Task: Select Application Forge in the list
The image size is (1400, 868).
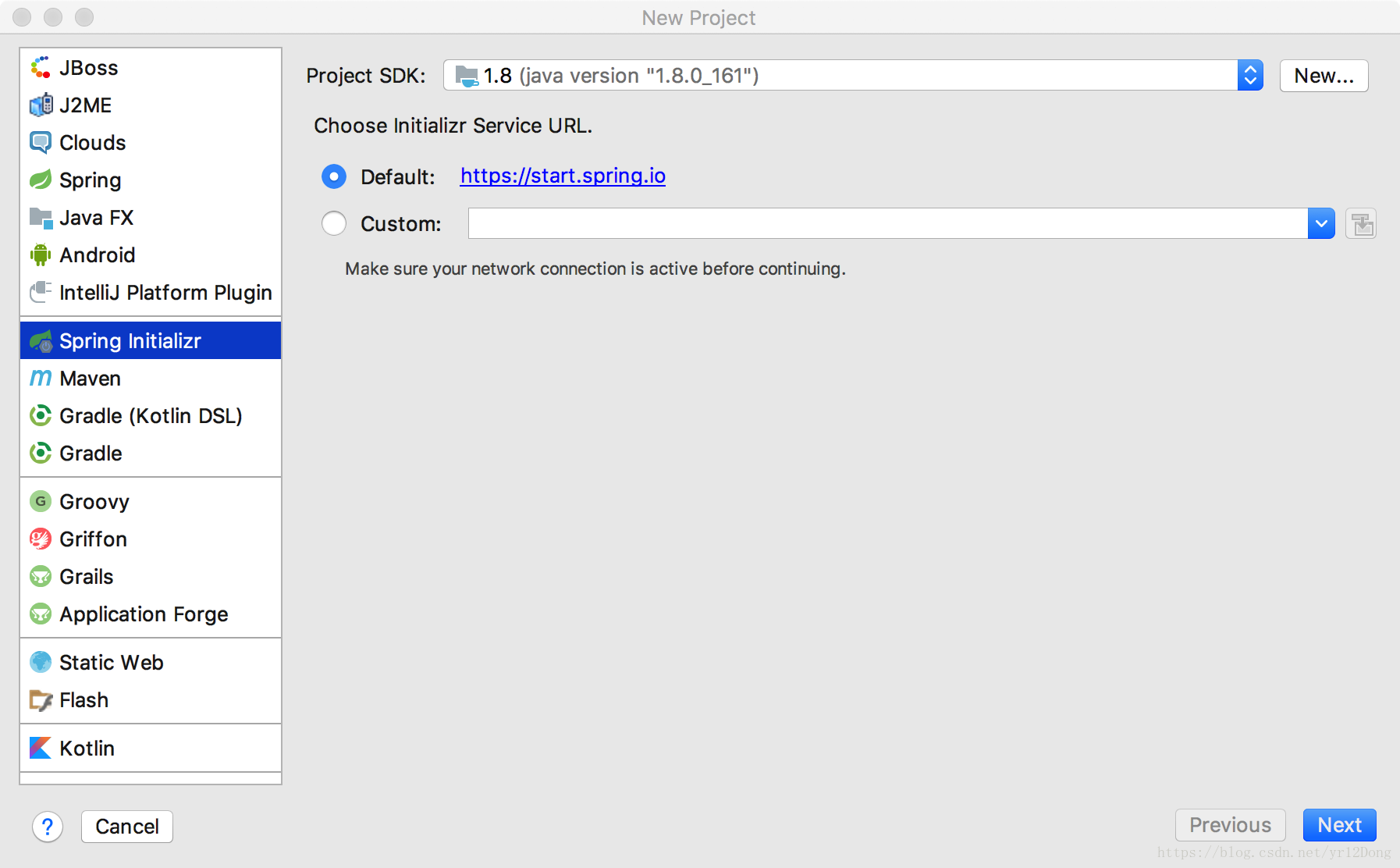Action: [x=151, y=614]
